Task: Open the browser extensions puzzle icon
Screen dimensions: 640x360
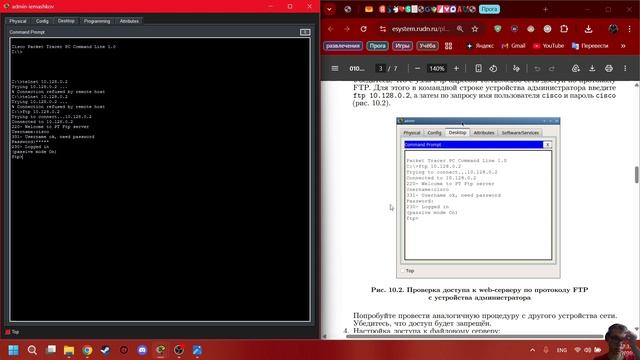Action: [x=564, y=29]
